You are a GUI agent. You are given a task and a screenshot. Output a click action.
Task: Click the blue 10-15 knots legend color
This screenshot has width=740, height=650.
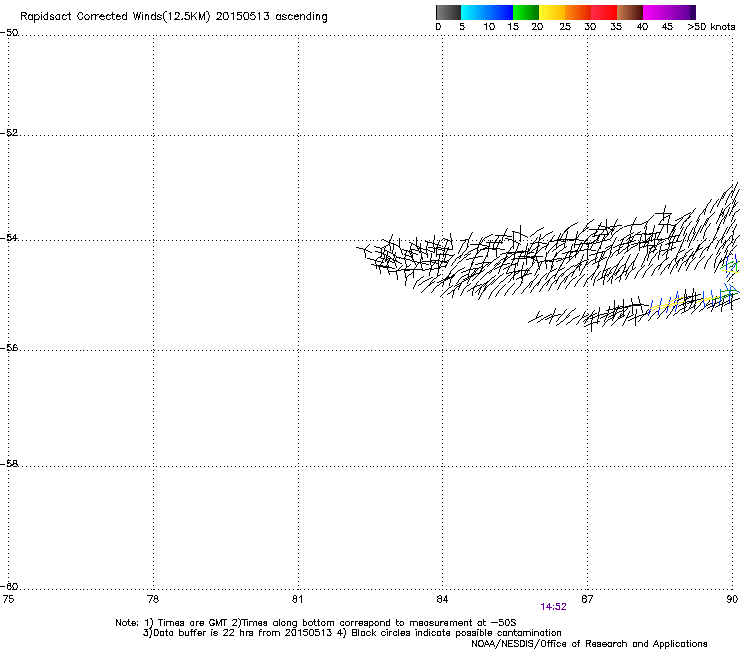pyautogui.click(x=500, y=12)
